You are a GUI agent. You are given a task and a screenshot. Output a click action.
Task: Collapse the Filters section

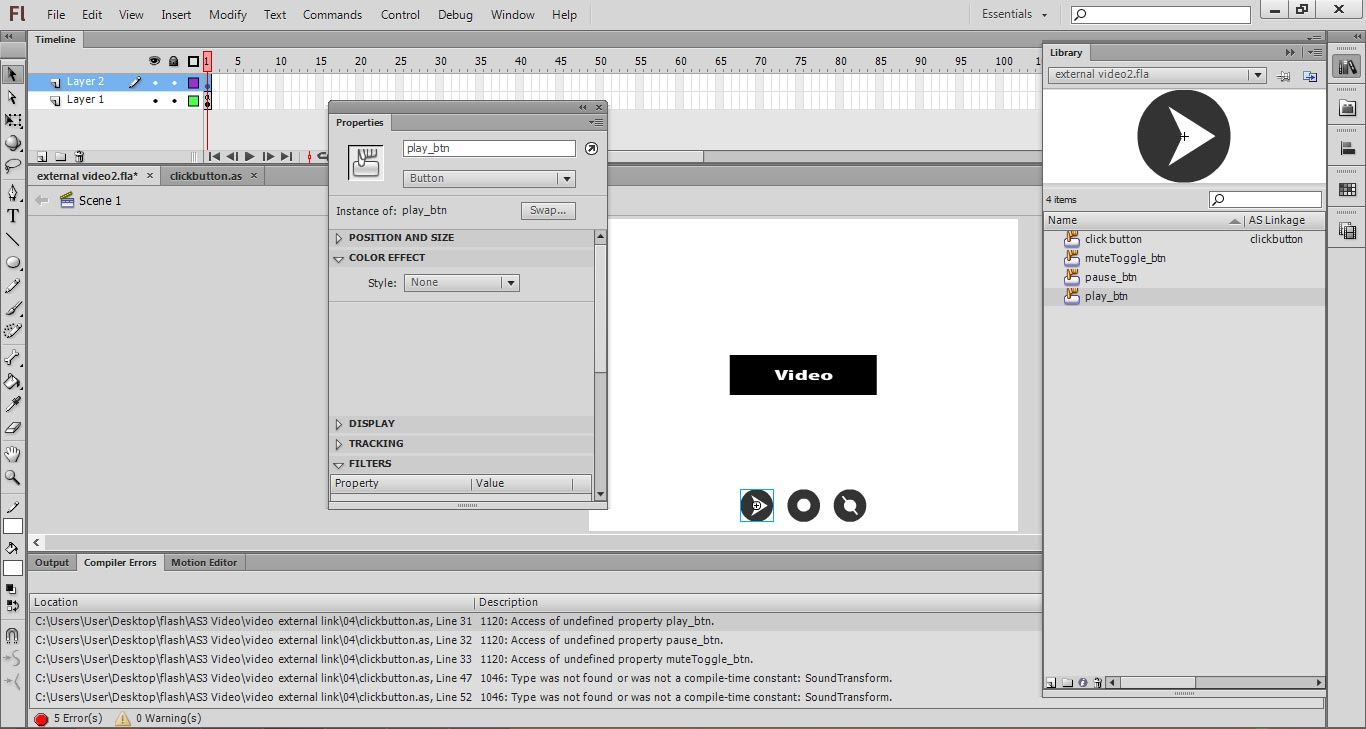339,464
